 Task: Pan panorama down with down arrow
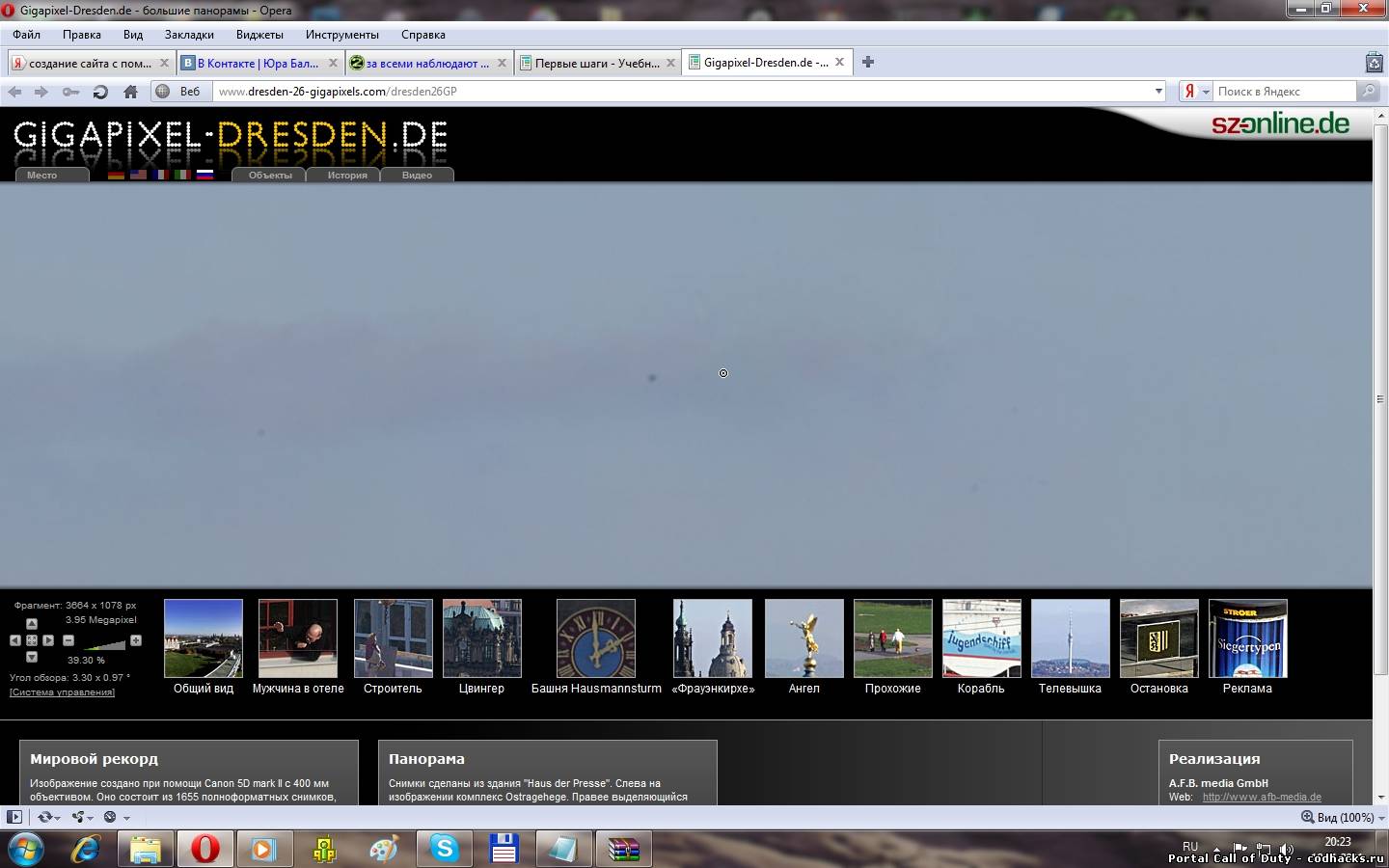click(32, 657)
